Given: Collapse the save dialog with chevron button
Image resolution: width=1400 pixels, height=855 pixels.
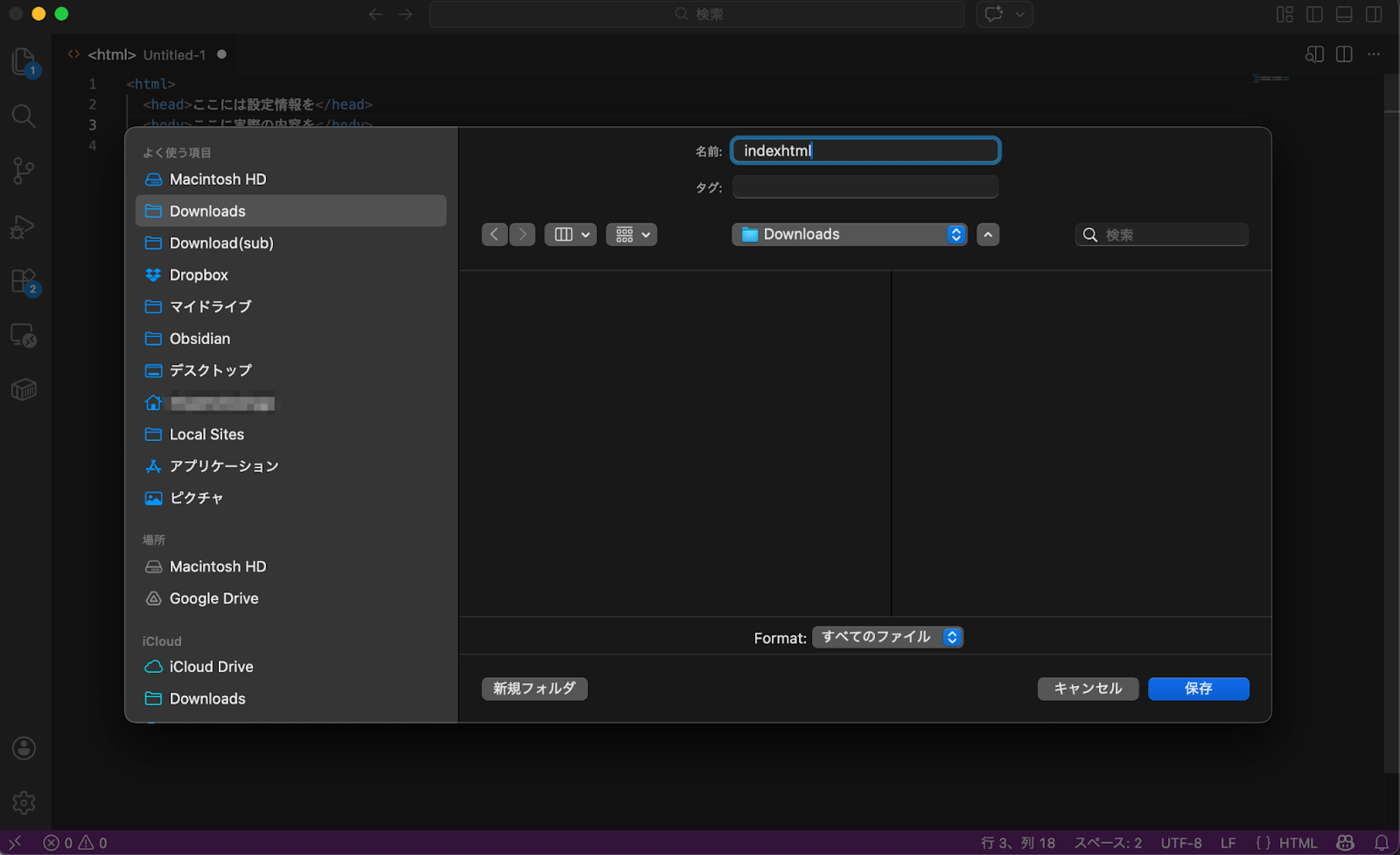Looking at the screenshot, I should 988,235.
